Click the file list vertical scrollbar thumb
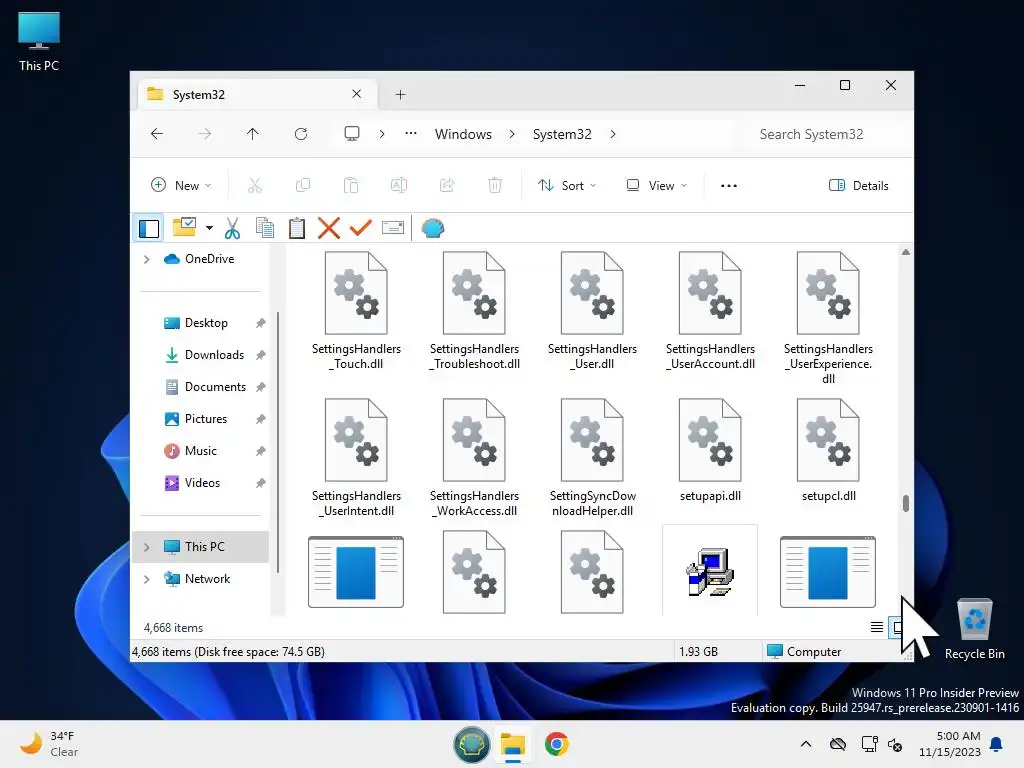Screen dimensions: 1024x768 906,503
